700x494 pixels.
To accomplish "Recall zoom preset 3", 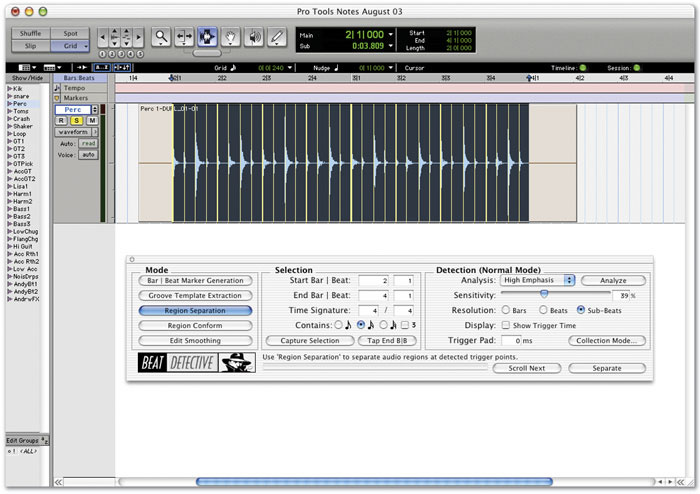I will tap(121, 54).
